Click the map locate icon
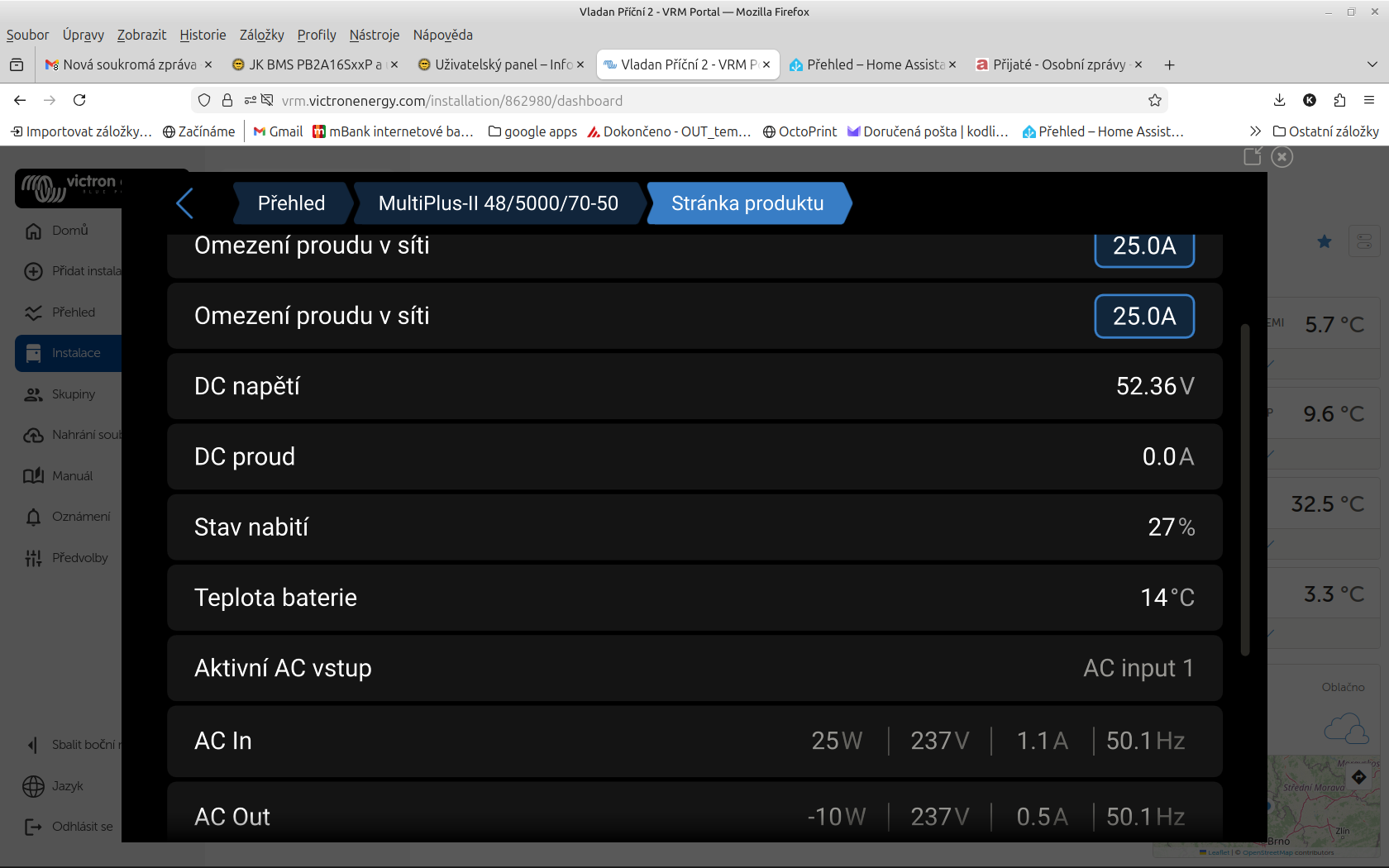The height and width of the screenshot is (868, 1389). pos(1359,777)
